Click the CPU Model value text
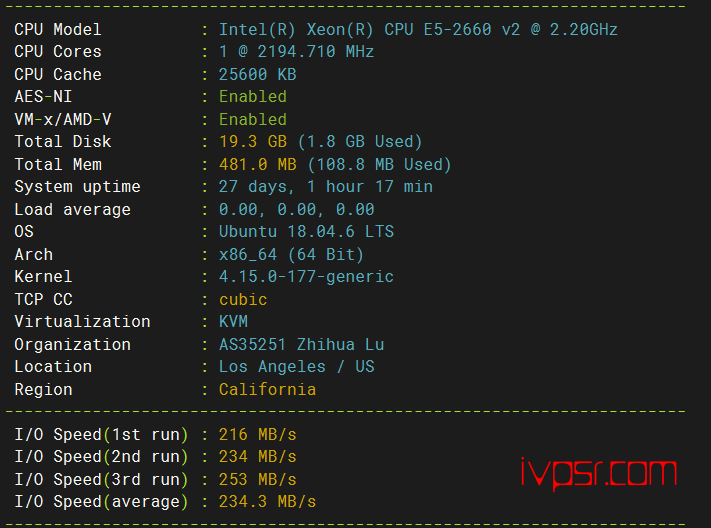The height and width of the screenshot is (528, 711). 418,30
